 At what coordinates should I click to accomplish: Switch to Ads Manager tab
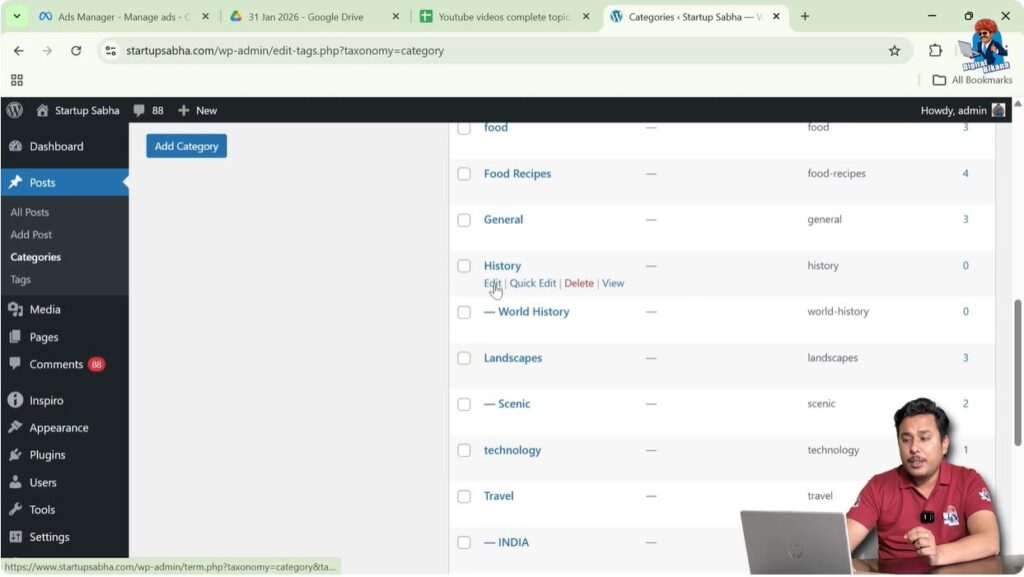(124, 17)
